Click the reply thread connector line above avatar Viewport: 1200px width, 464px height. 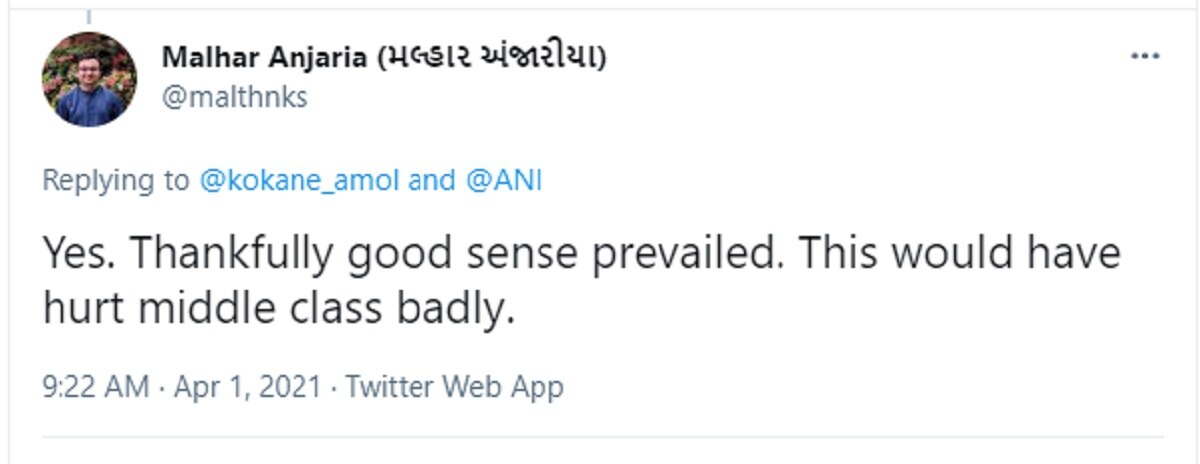88,16
